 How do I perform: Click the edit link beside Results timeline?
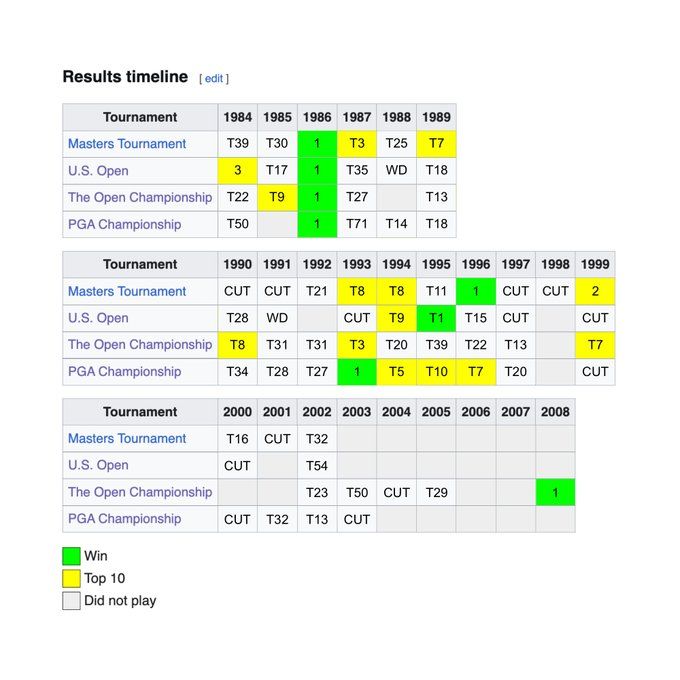click(214, 78)
